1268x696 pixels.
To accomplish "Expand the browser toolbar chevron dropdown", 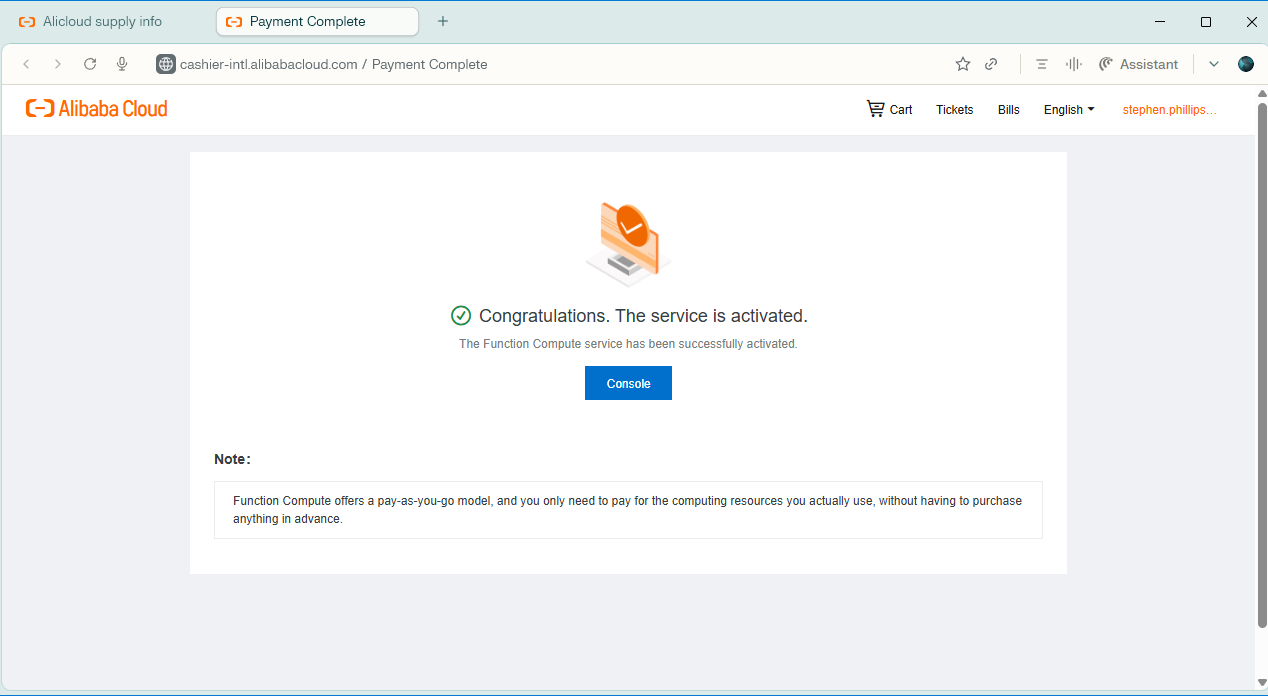I will (x=1214, y=64).
